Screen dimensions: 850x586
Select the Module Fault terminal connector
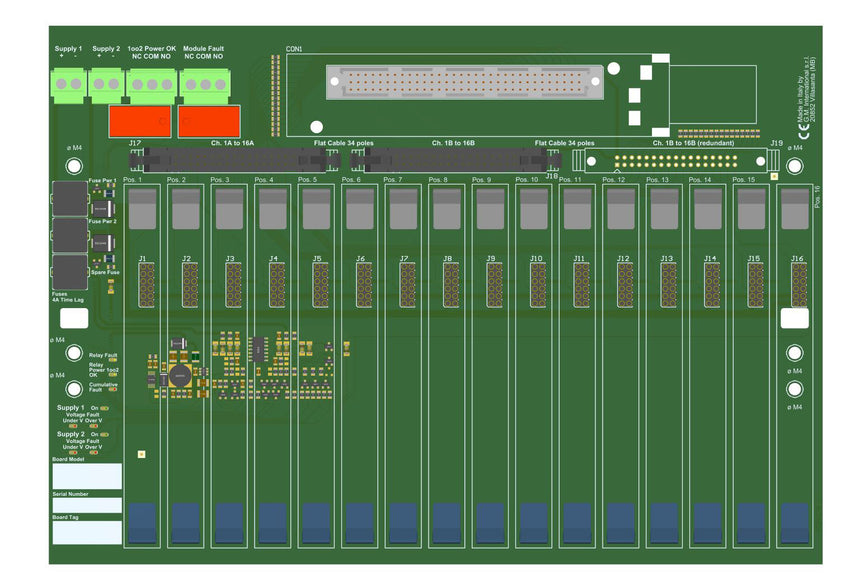pos(203,85)
